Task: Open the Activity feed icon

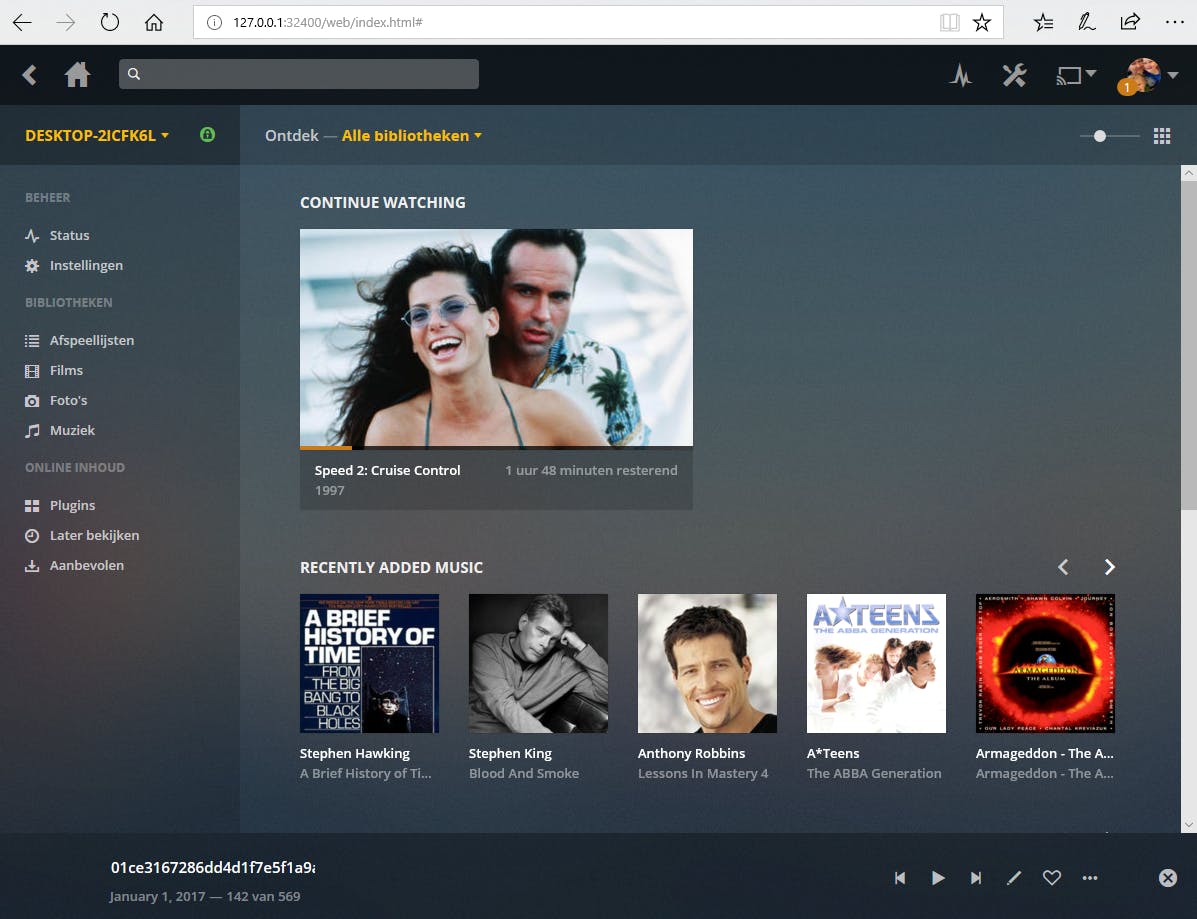Action: coord(960,75)
